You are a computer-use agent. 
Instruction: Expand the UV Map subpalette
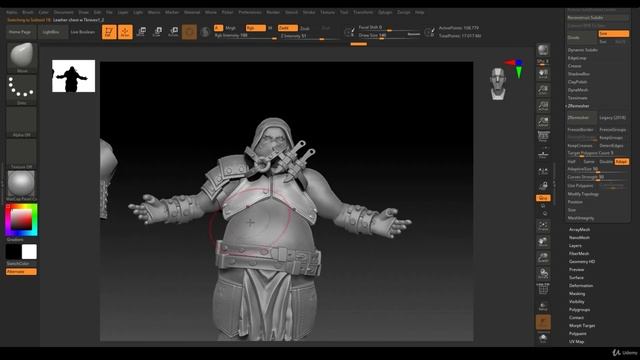point(577,342)
